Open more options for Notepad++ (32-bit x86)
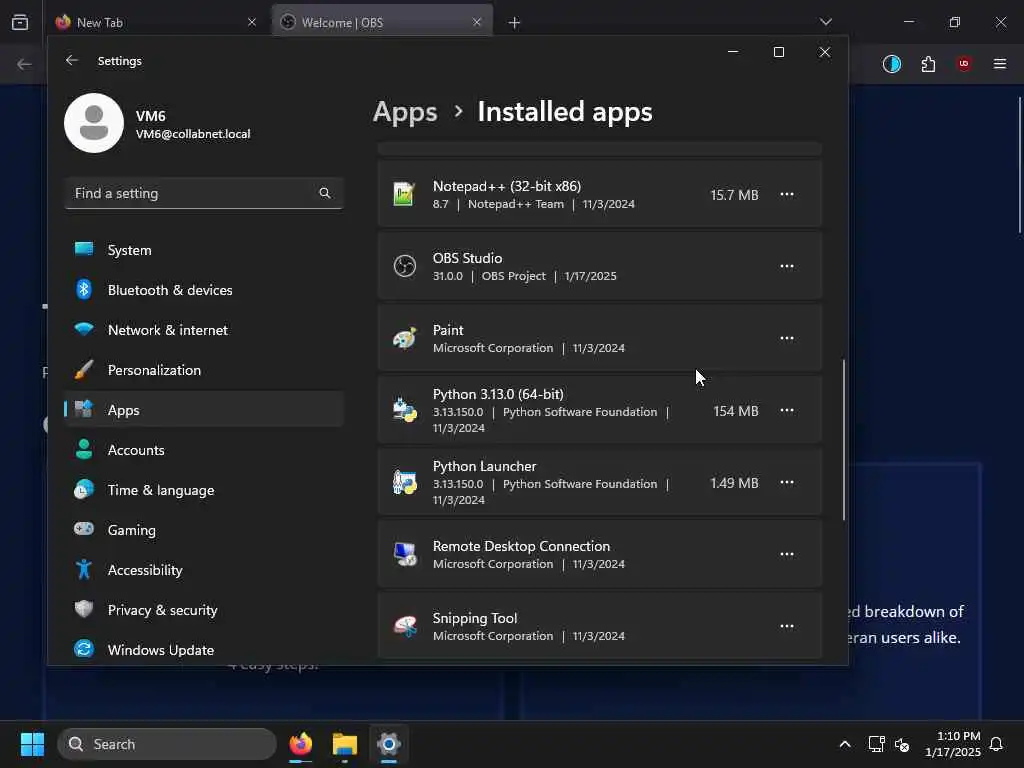 tap(787, 195)
